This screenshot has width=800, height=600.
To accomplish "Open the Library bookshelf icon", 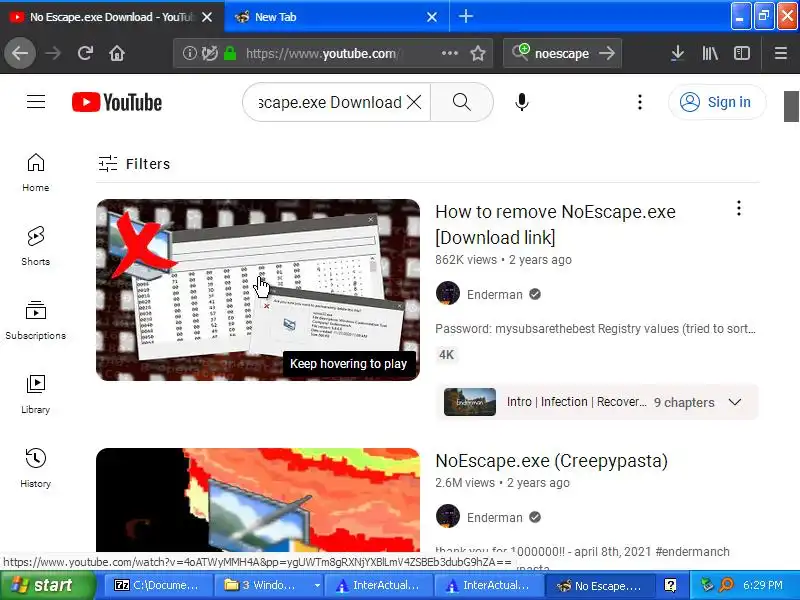I will point(710,53).
